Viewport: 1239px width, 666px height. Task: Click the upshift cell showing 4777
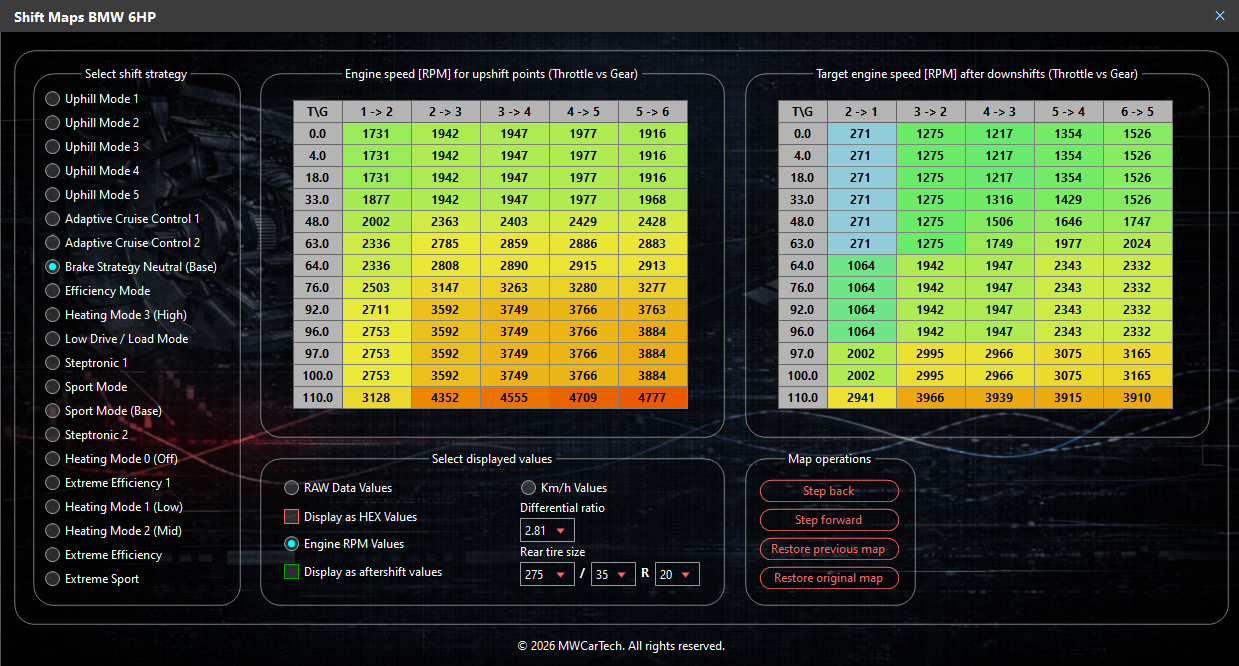coord(653,397)
